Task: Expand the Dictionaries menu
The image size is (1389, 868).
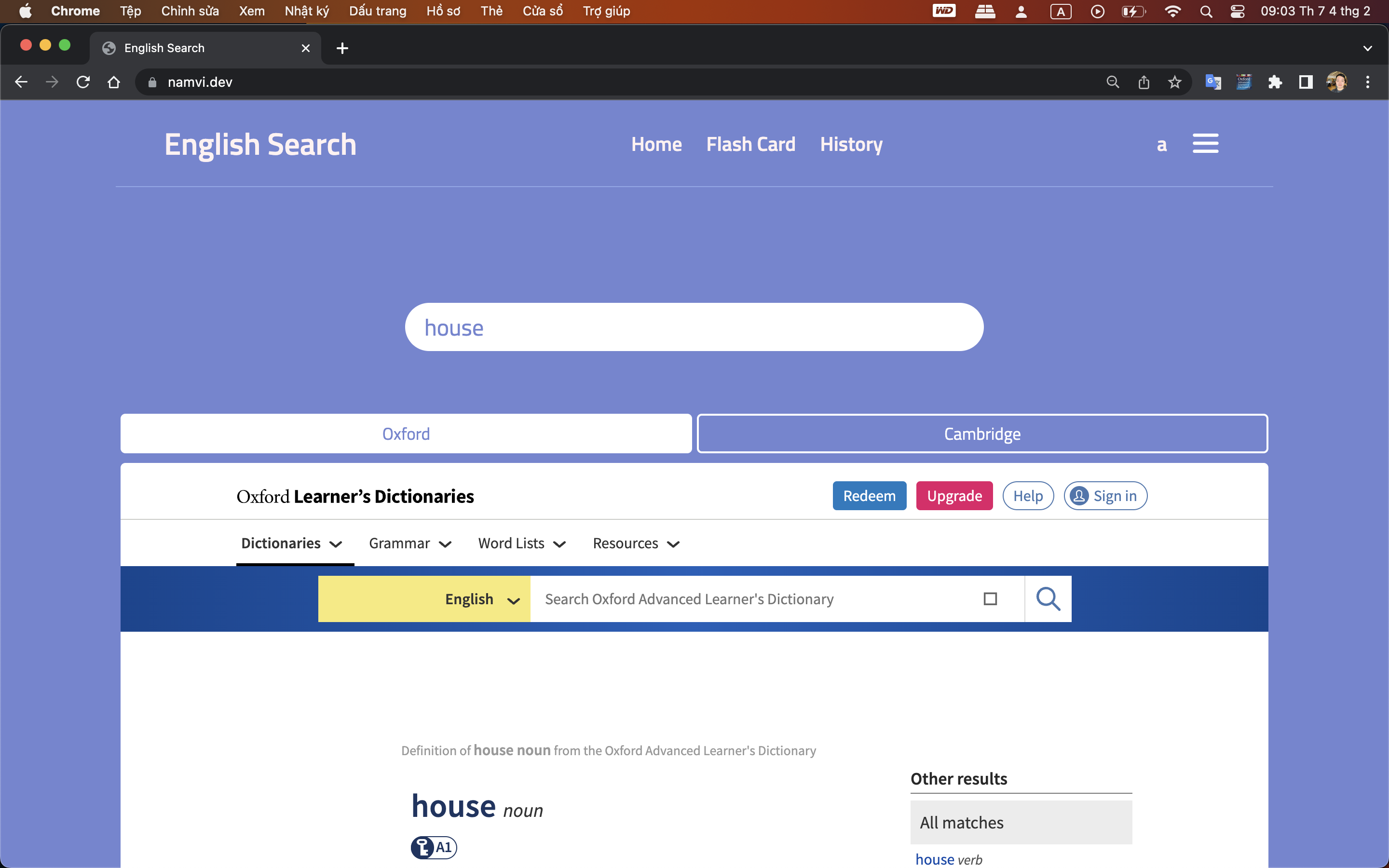Action: pos(292,543)
